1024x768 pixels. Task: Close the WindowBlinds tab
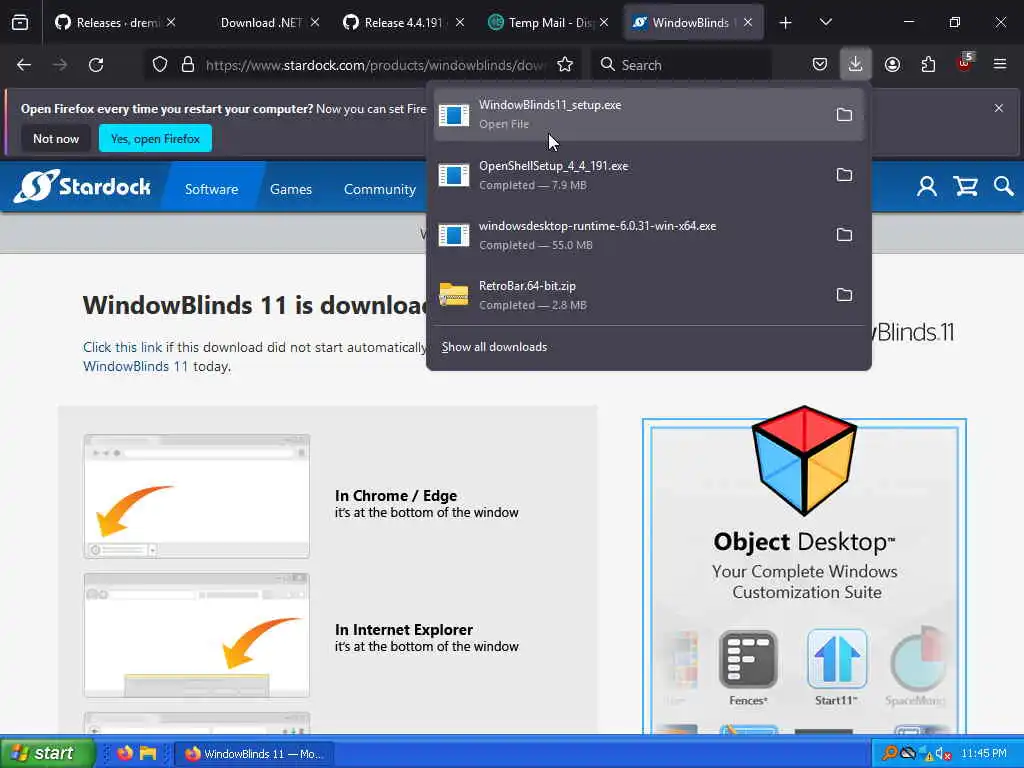pyautogui.click(x=748, y=23)
